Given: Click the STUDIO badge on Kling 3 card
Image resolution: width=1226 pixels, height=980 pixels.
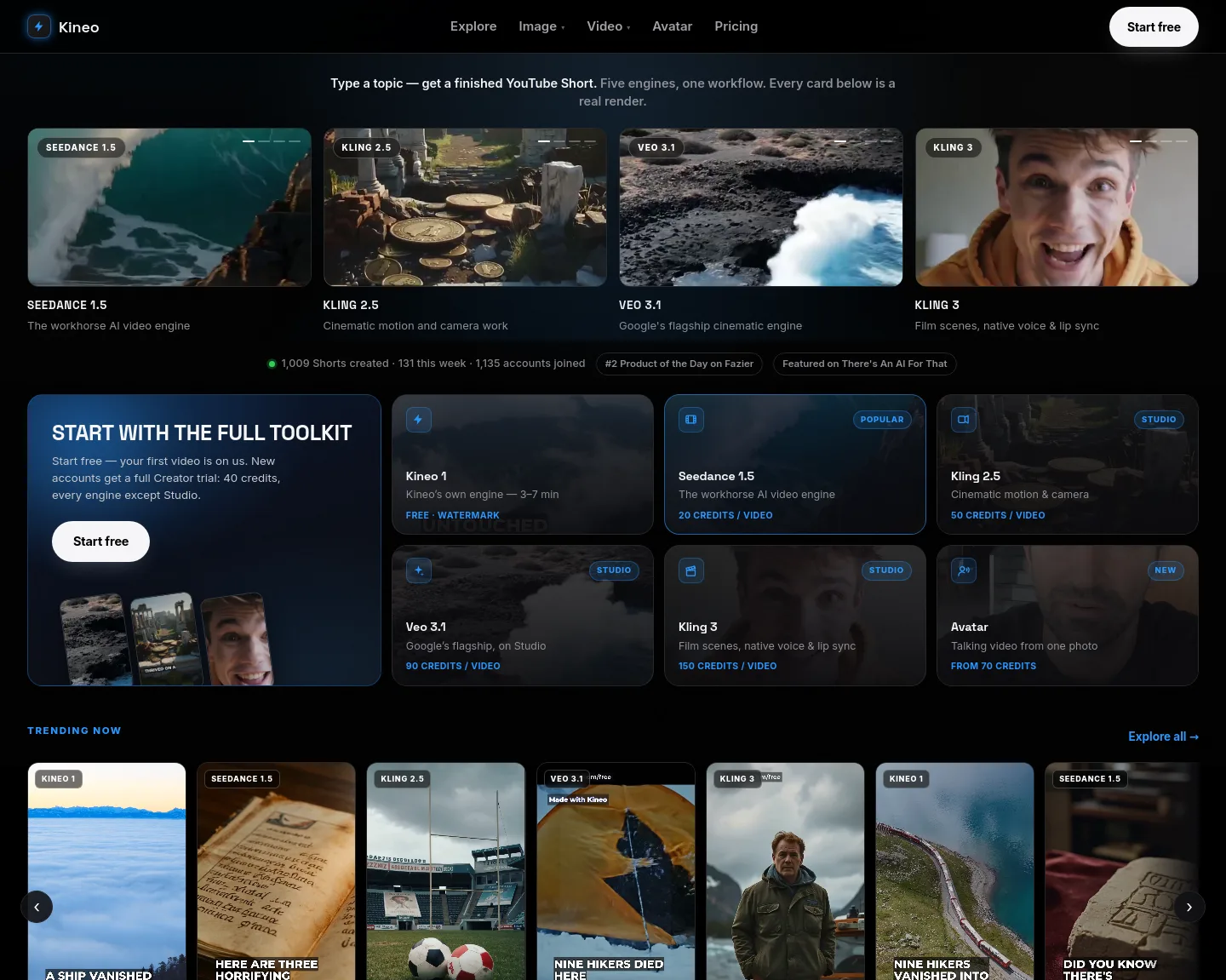Looking at the screenshot, I should pos(886,570).
